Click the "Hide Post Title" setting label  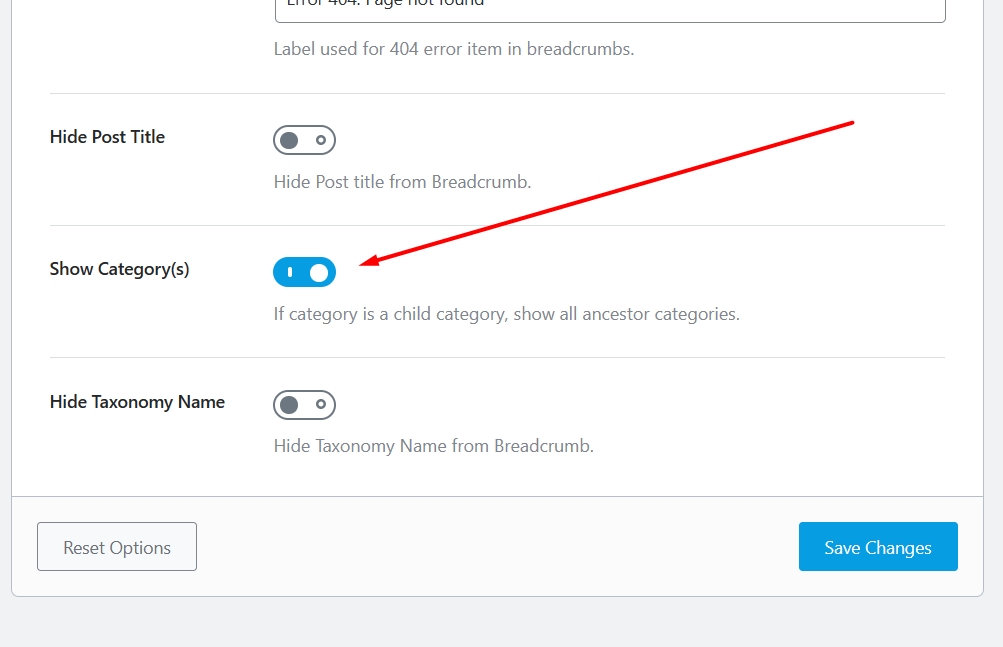[107, 137]
